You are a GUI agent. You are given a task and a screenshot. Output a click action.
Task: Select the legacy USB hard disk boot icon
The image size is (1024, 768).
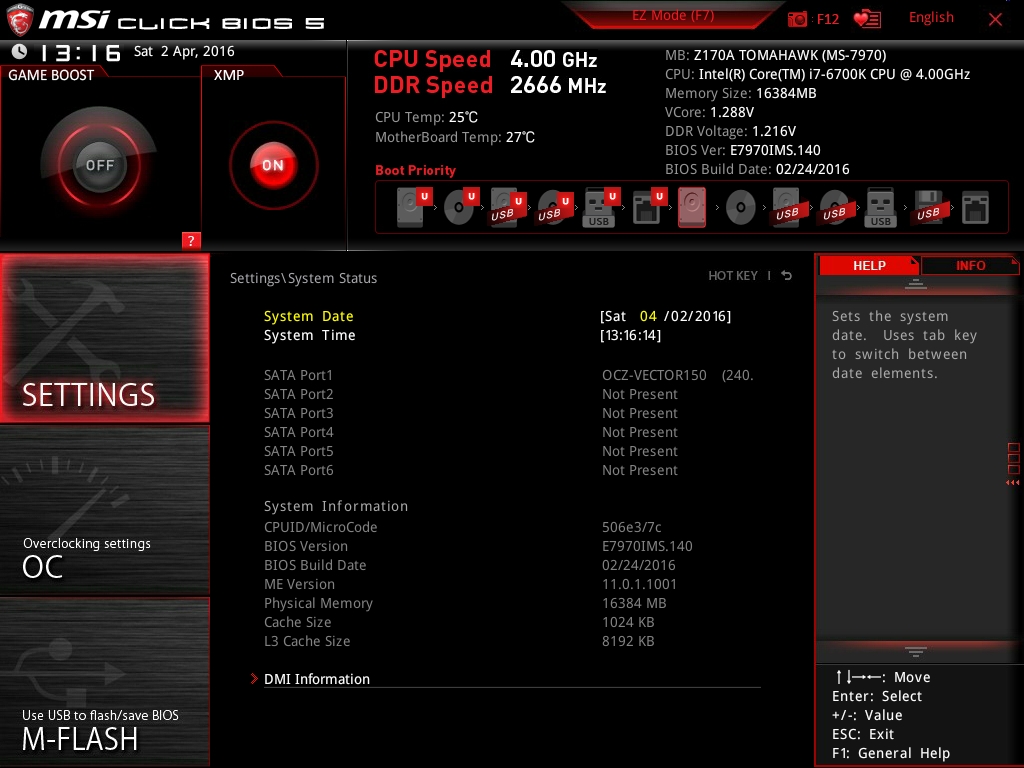click(x=788, y=208)
